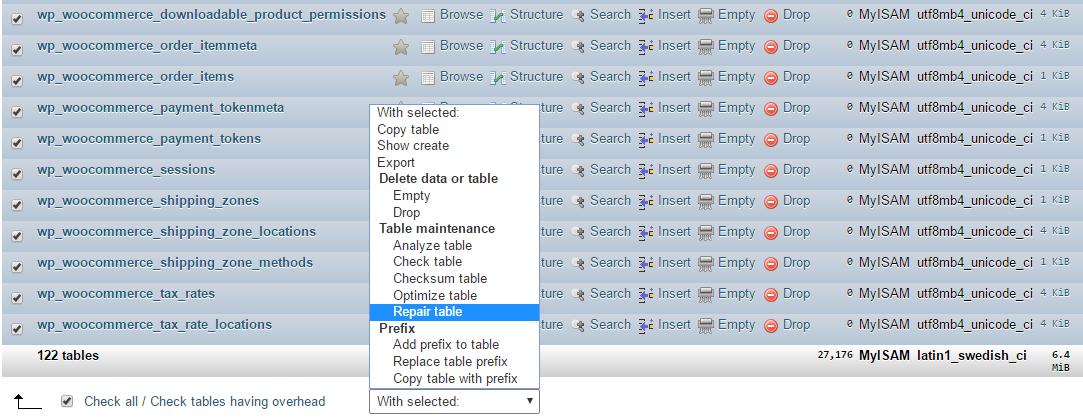
Task: Click Browse icon for wp_woocommerce_order_itemmeta
Action: pyautogui.click(x=428, y=46)
